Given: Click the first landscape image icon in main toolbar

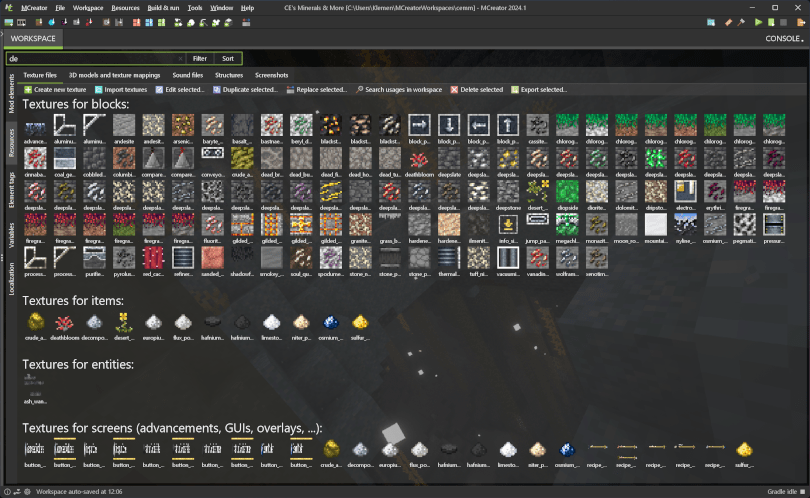Looking at the screenshot, I should 9,22.
